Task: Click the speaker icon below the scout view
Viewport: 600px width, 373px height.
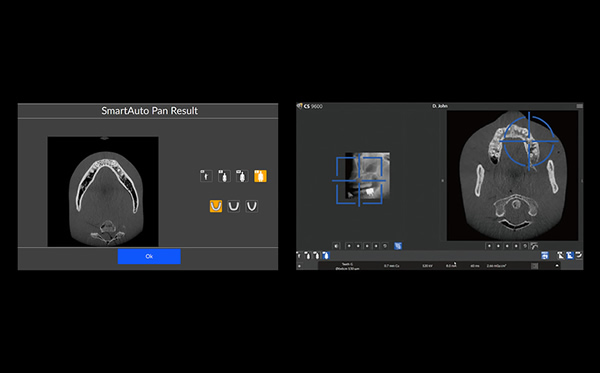Action: [x=336, y=246]
